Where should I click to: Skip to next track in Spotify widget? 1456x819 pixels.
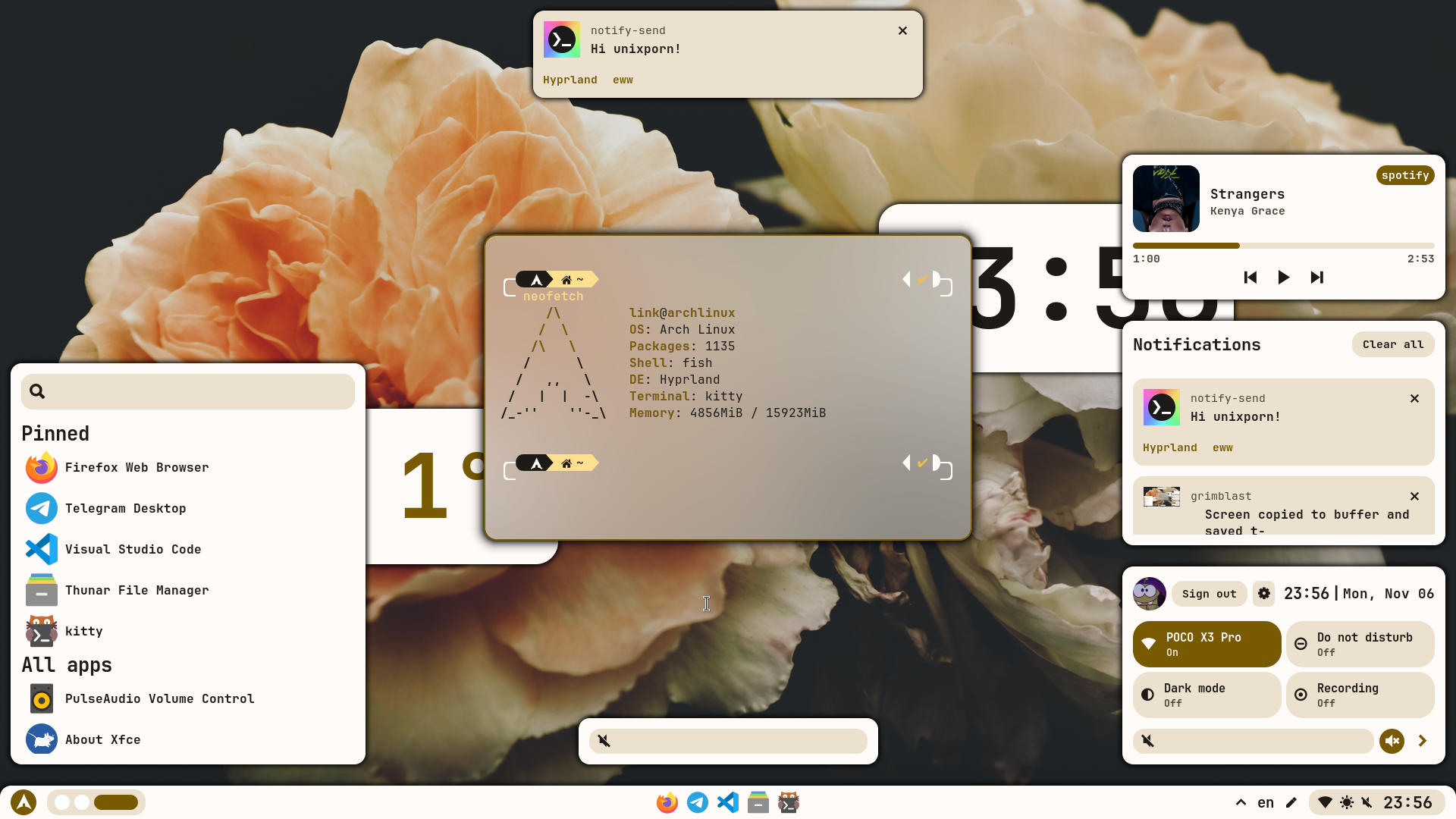coord(1316,278)
